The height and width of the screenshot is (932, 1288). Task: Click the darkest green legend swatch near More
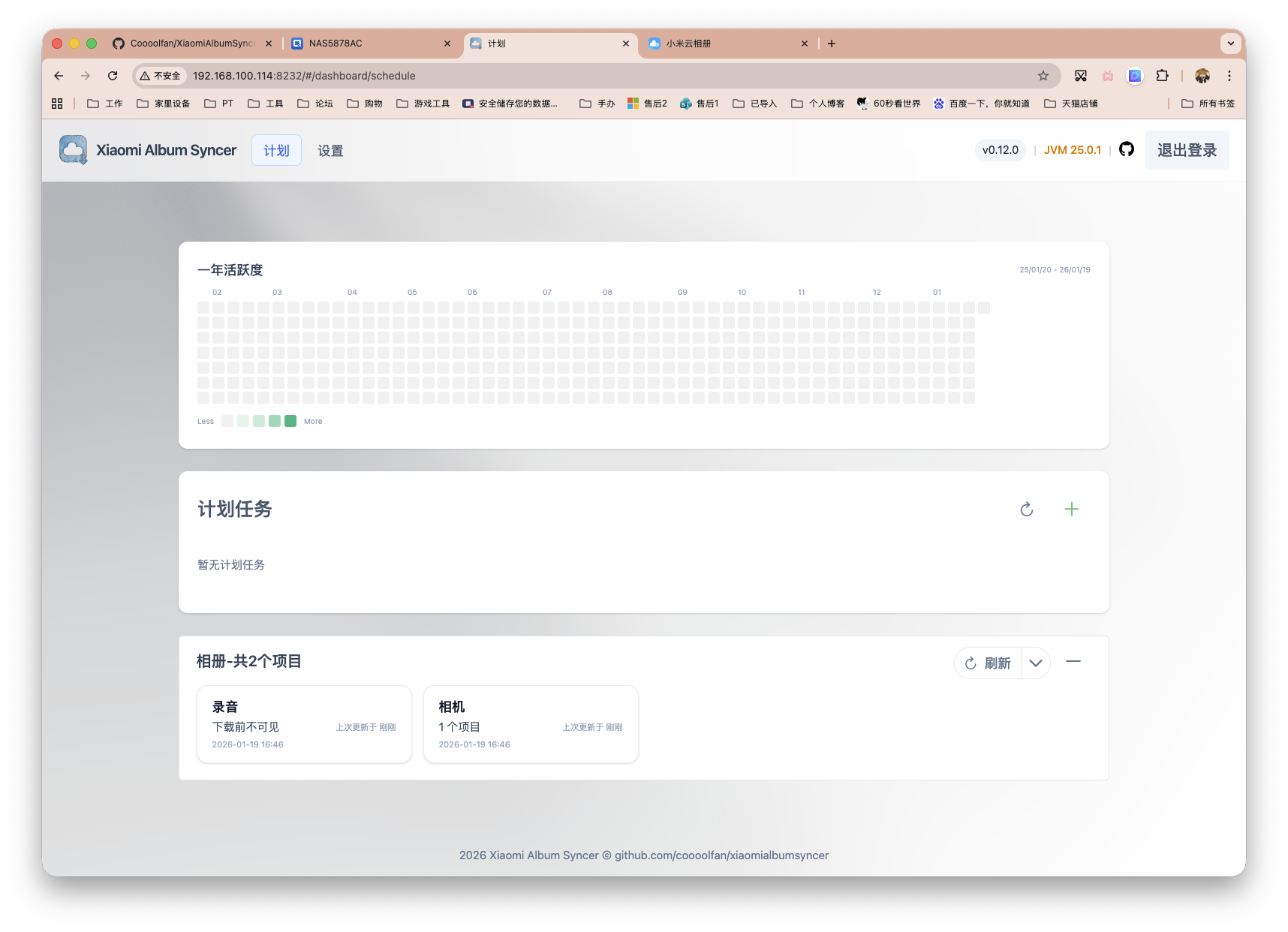290,421
